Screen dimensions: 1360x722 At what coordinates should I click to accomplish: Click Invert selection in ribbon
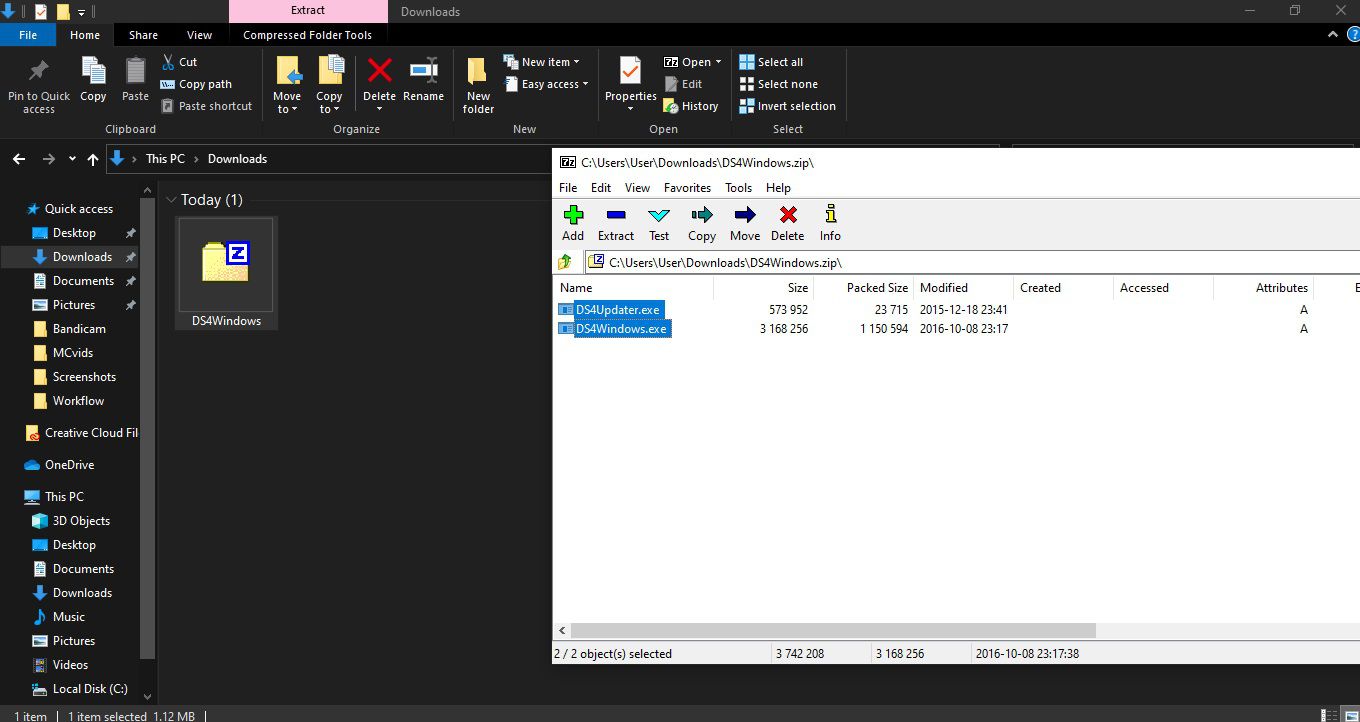[787, 106]
